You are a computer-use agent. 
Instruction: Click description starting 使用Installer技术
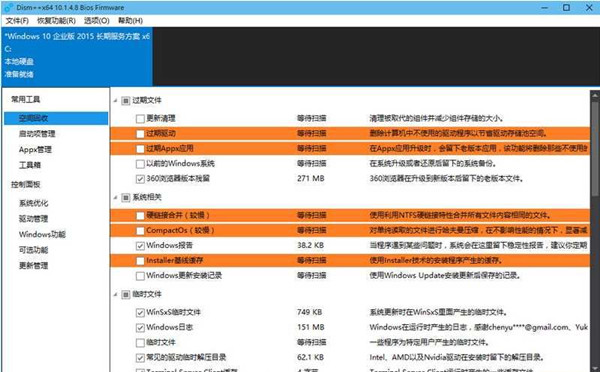point(435,261)
